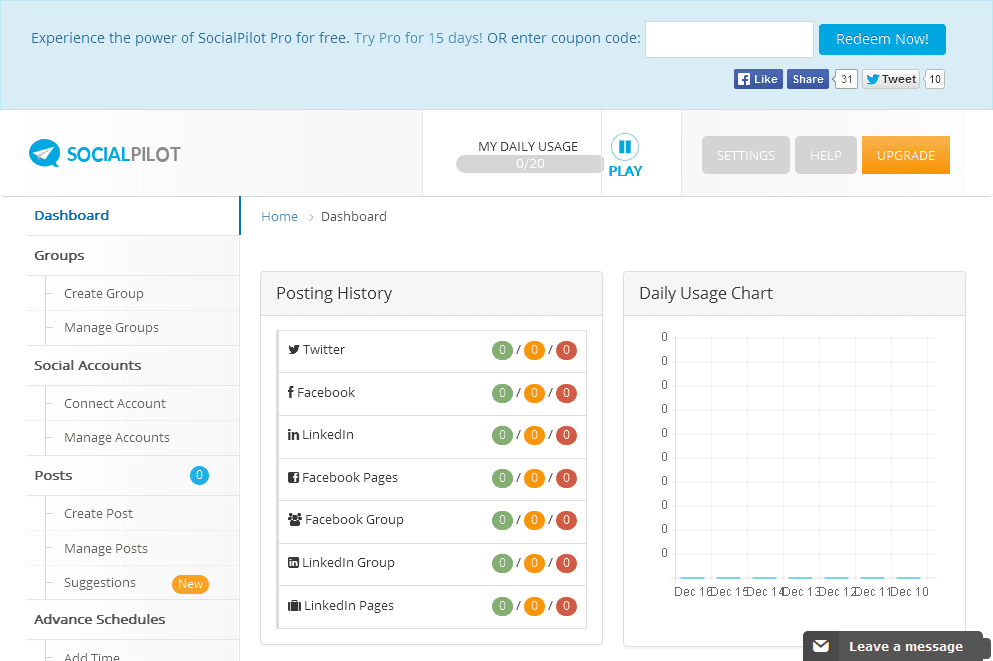This screenshot has width=993, height=661.
Task: Open Create Group in sidebar
Action: (x=104, y=294)
